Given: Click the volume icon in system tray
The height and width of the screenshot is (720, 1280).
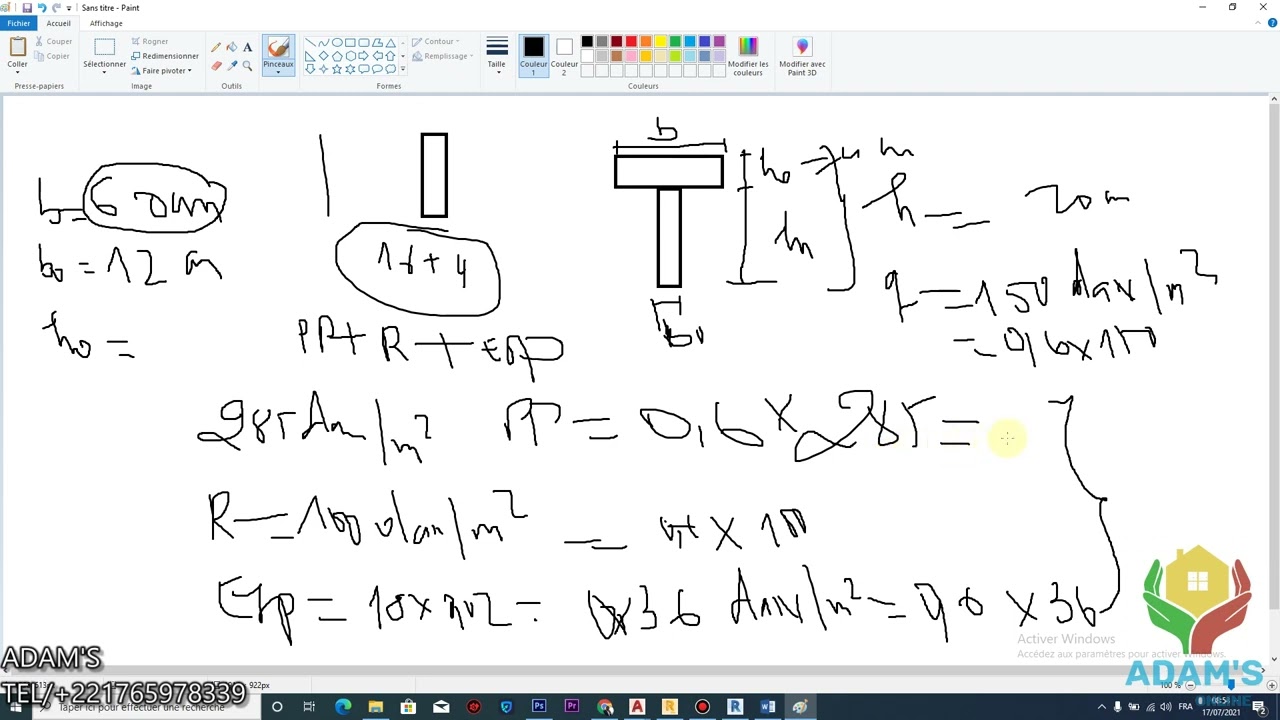Looking at the screenshot, I should (1165, 707).
